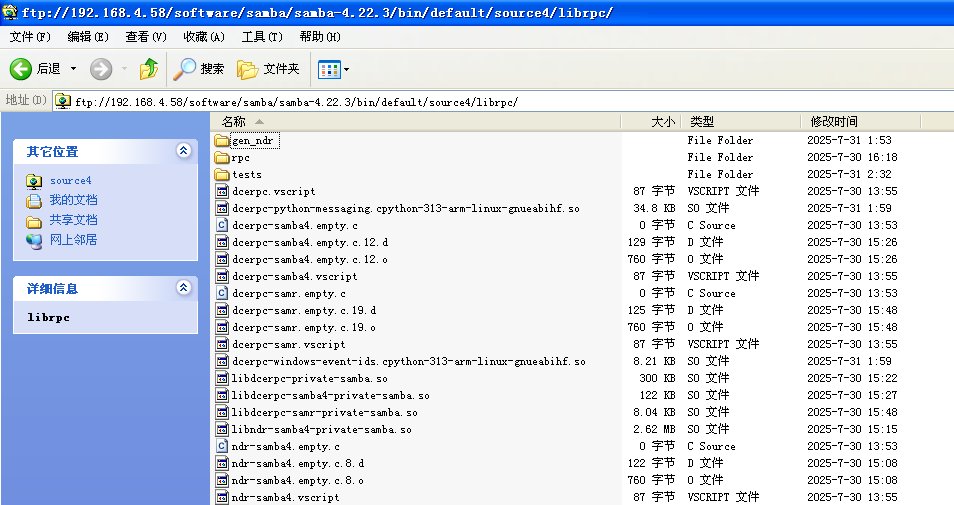
Task: Sort by the 类型 column header
Action: 740,122
